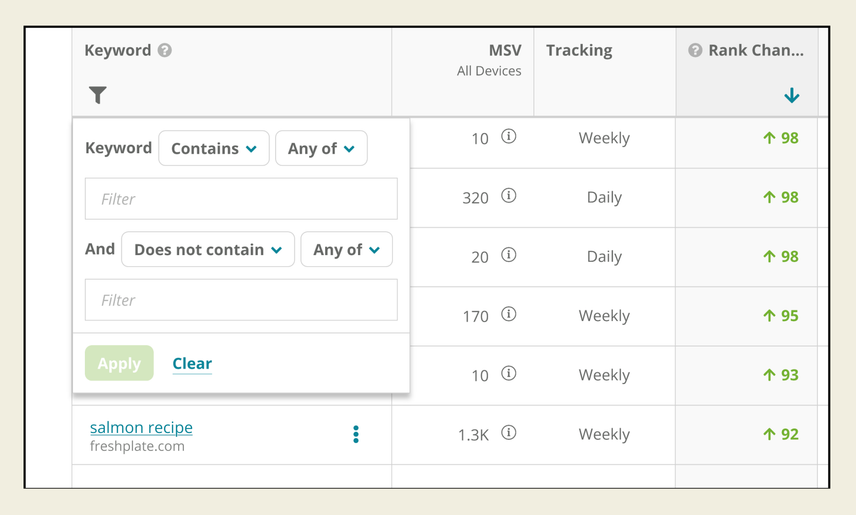The width and height of the screenshot is (856, 515).
Task: Click the info icon next to MSV 320
Action: [508, 197]
